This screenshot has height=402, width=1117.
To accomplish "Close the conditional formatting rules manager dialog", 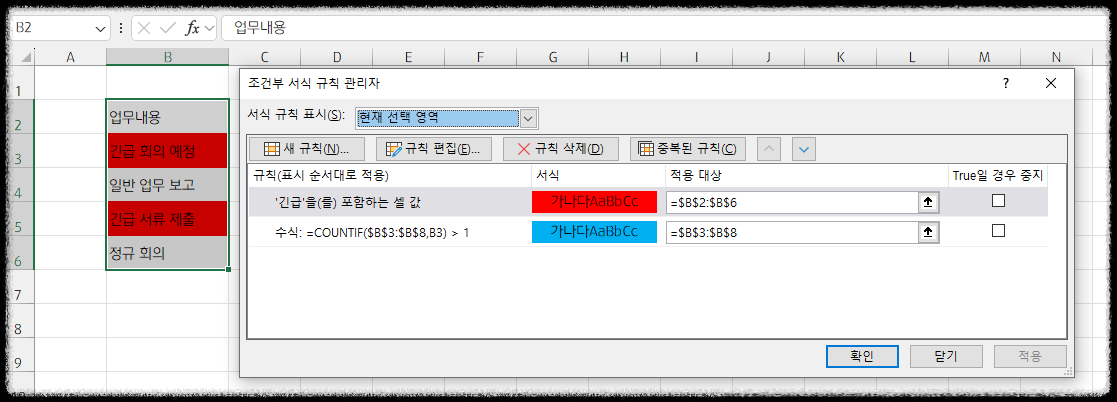I will pyautogui.click(x=1051, y=83).
